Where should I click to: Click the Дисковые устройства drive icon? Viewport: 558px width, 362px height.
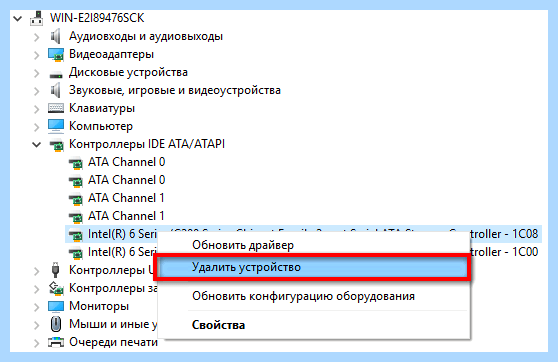[56, 74]
